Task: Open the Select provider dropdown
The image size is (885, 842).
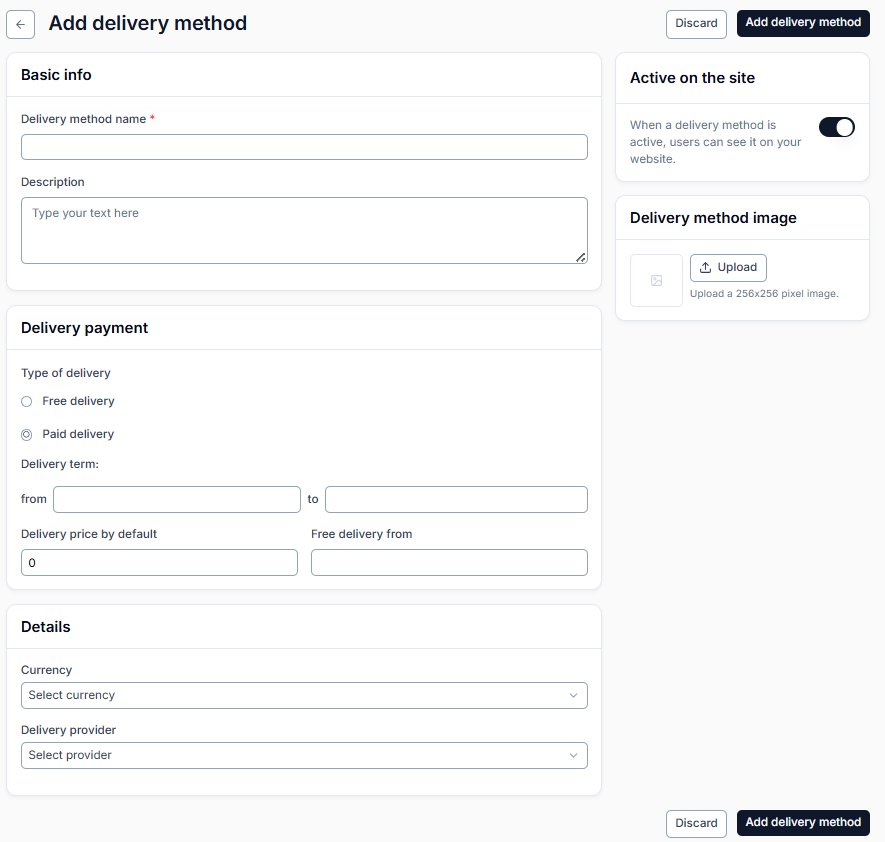Action: click(x=304, y=755)
